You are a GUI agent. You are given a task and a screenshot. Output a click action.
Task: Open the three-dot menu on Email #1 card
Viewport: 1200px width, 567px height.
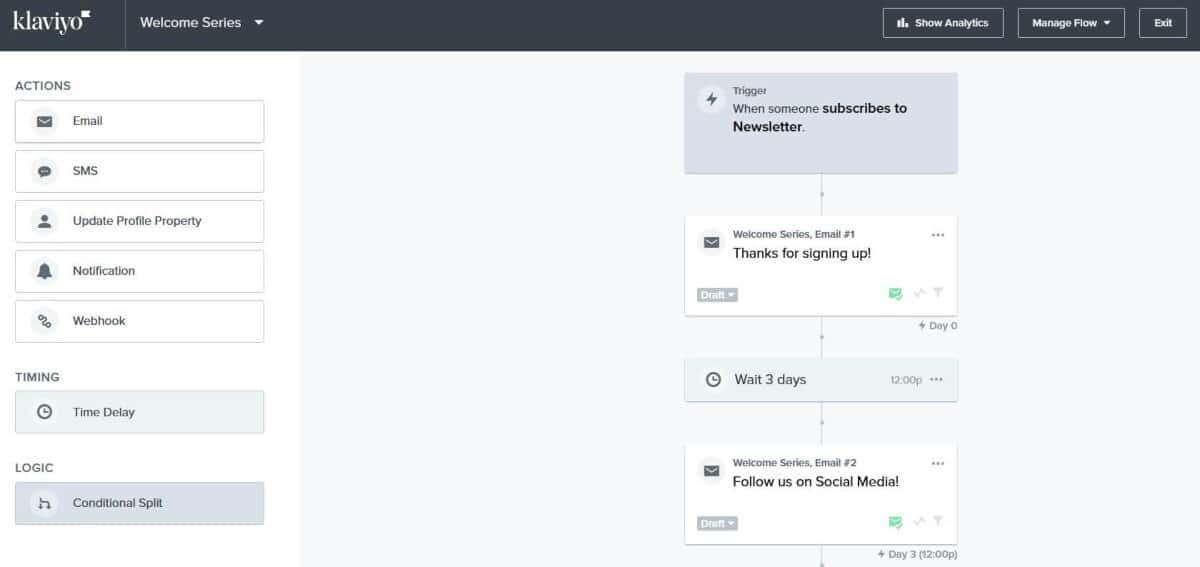937,235
